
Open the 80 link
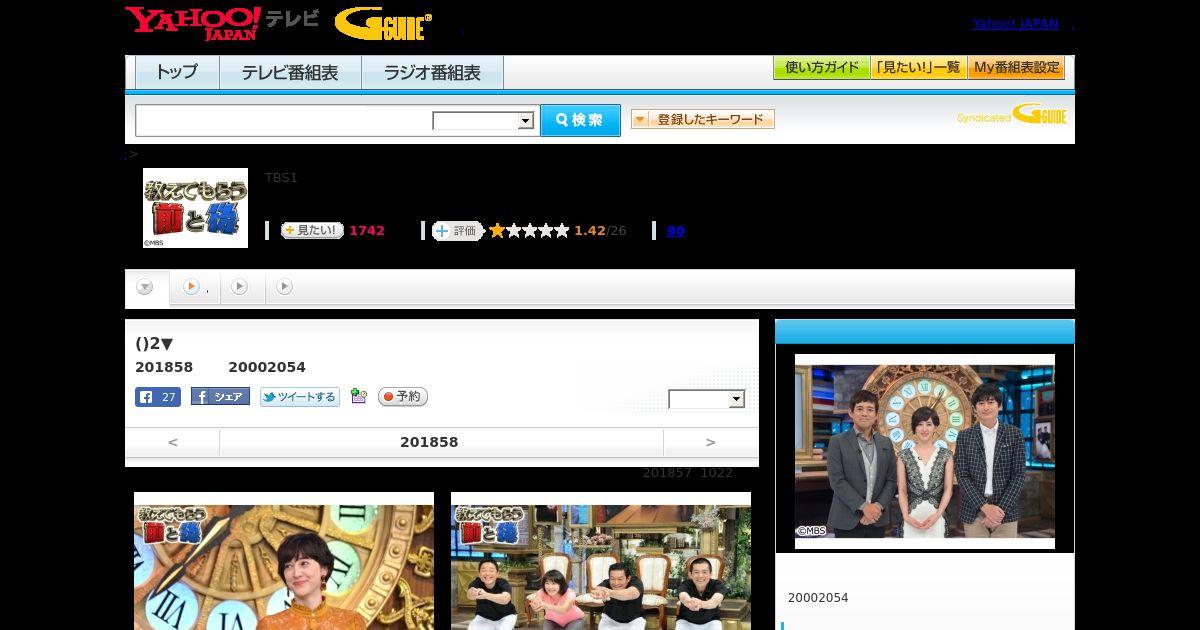675,231
